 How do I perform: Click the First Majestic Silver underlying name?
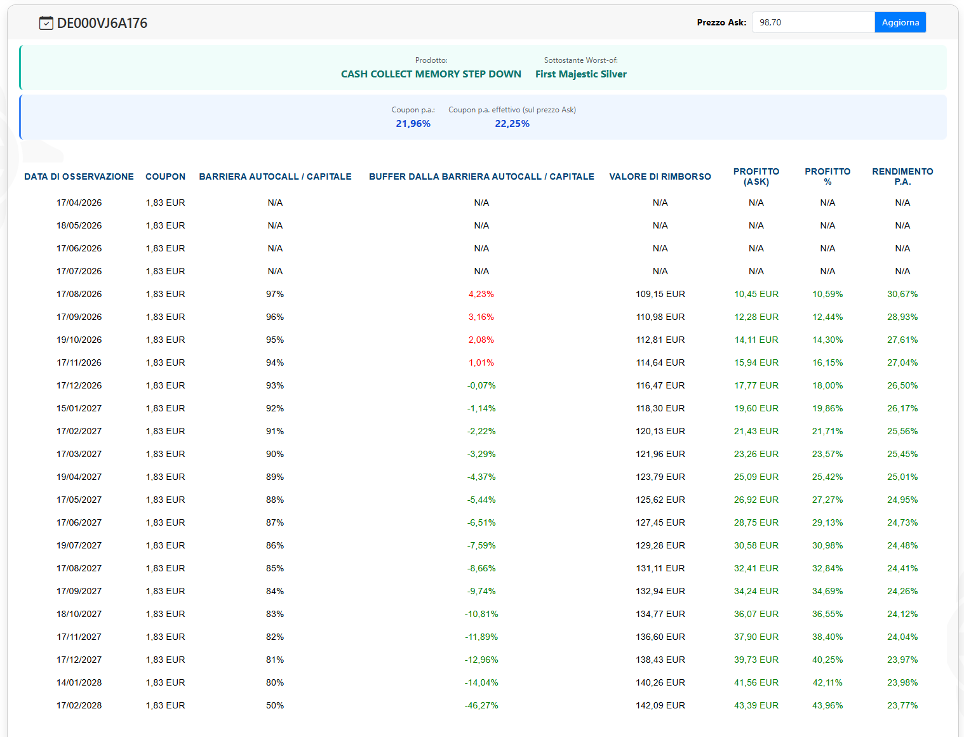click(581, 74)
